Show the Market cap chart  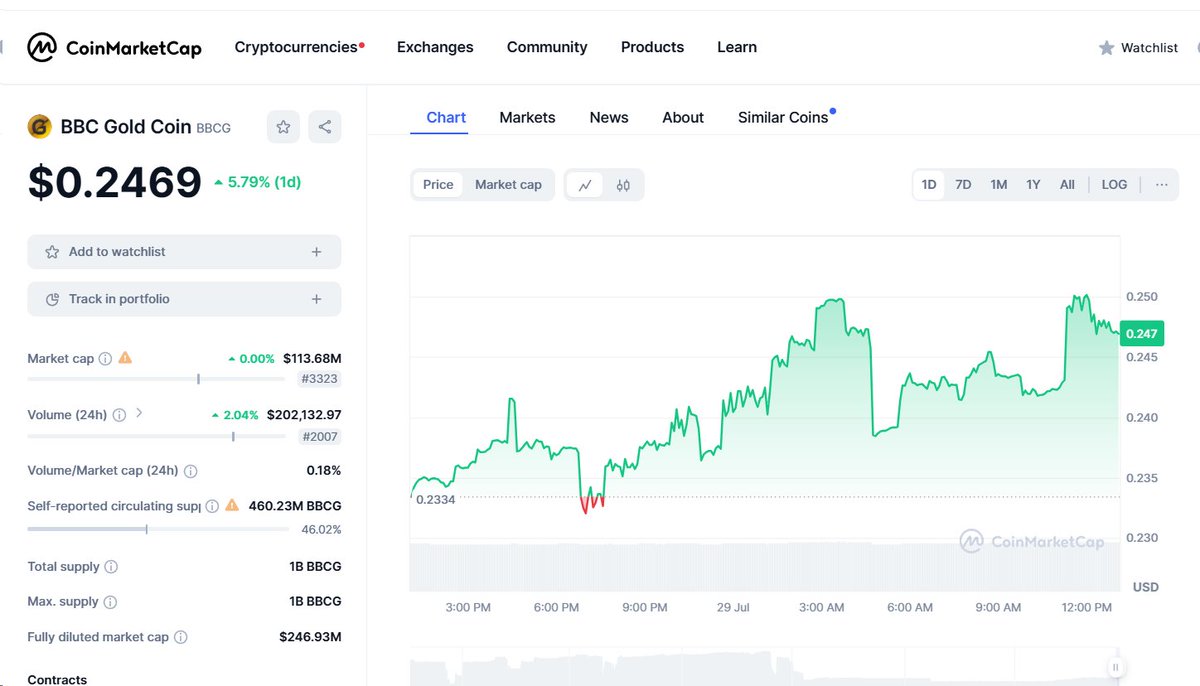[x=508, y=185]
